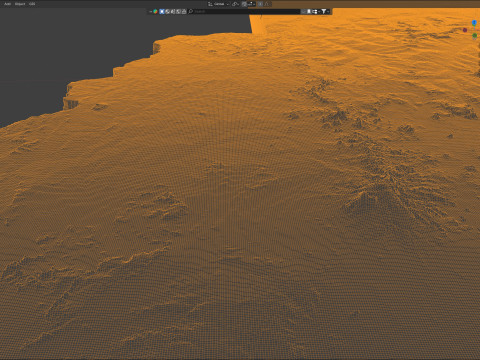Screen dimensions: 480x360
Task: Toggle proportional editing
Action: (260, 4)
